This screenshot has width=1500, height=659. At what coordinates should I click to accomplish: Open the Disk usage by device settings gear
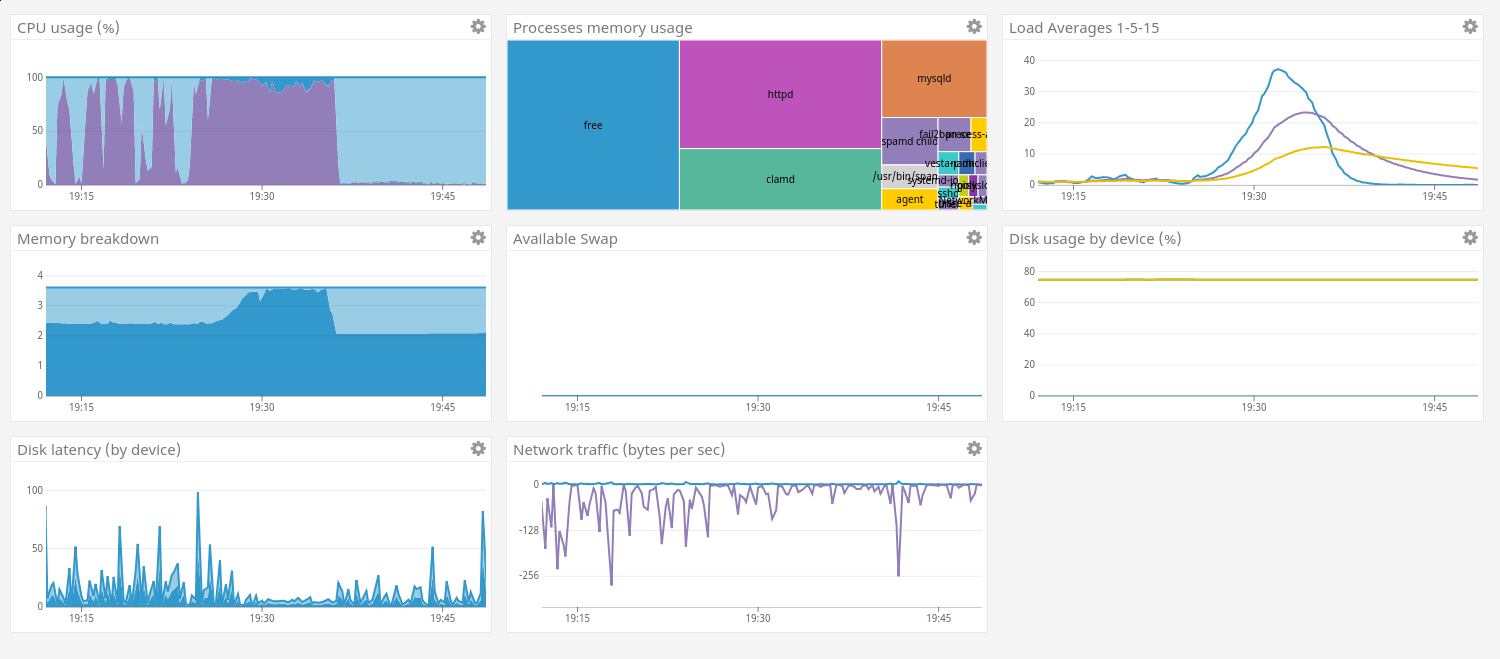[x=1470, y=238]
